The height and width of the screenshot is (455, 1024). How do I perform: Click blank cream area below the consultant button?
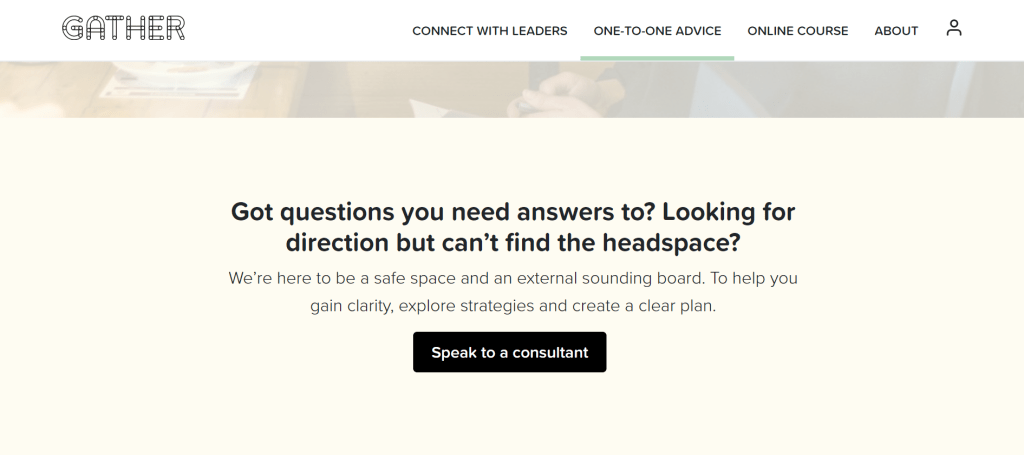click(x=510, y=415)
